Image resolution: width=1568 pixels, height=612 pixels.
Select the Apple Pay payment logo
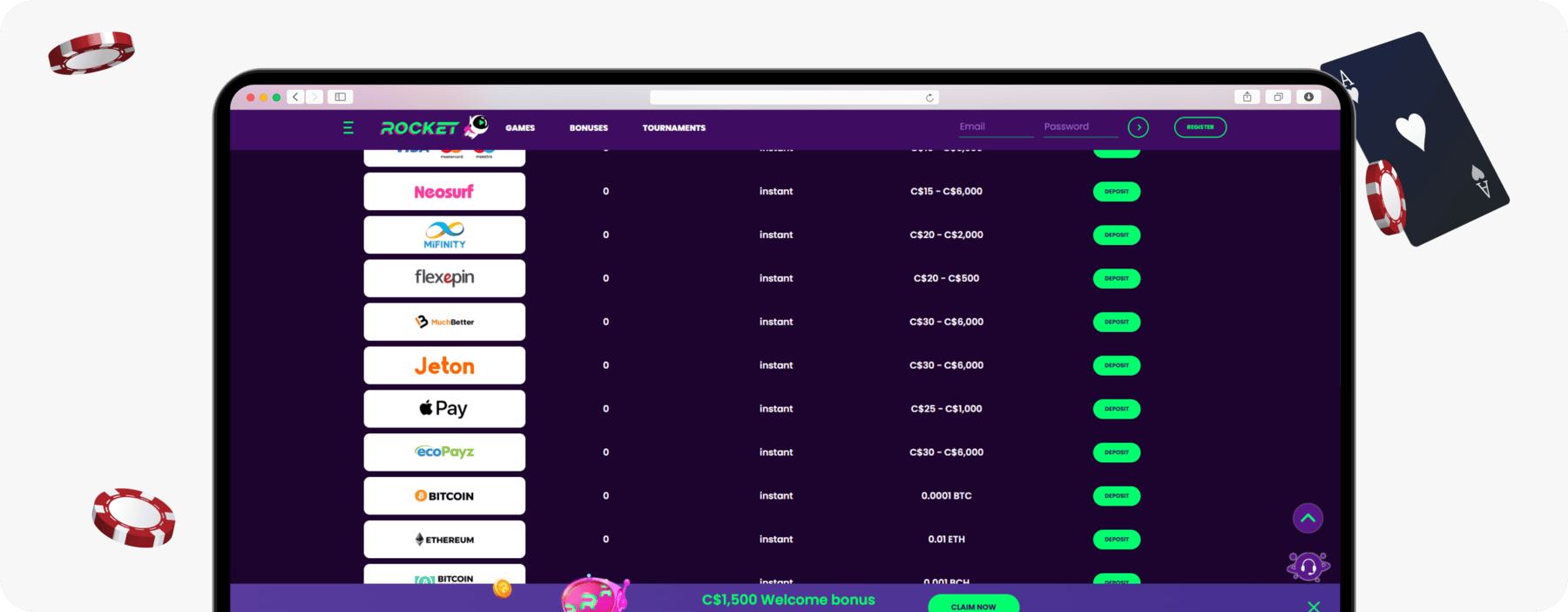(x=444, y=409)
